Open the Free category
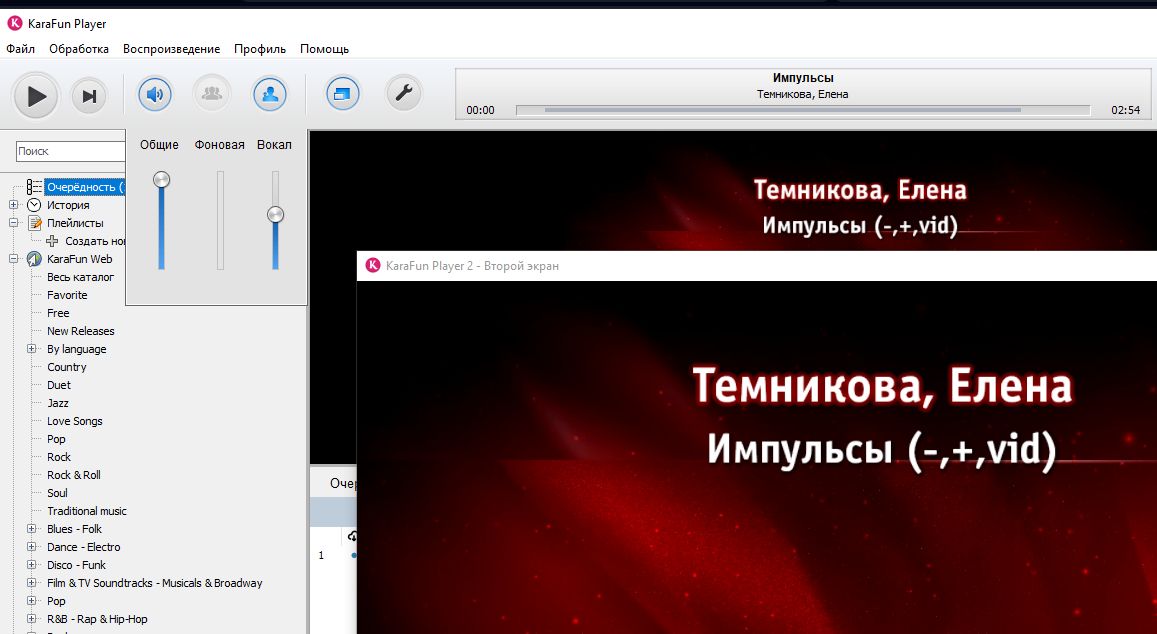The height and width of the screenshot is (634, 1157). [58, 313]
